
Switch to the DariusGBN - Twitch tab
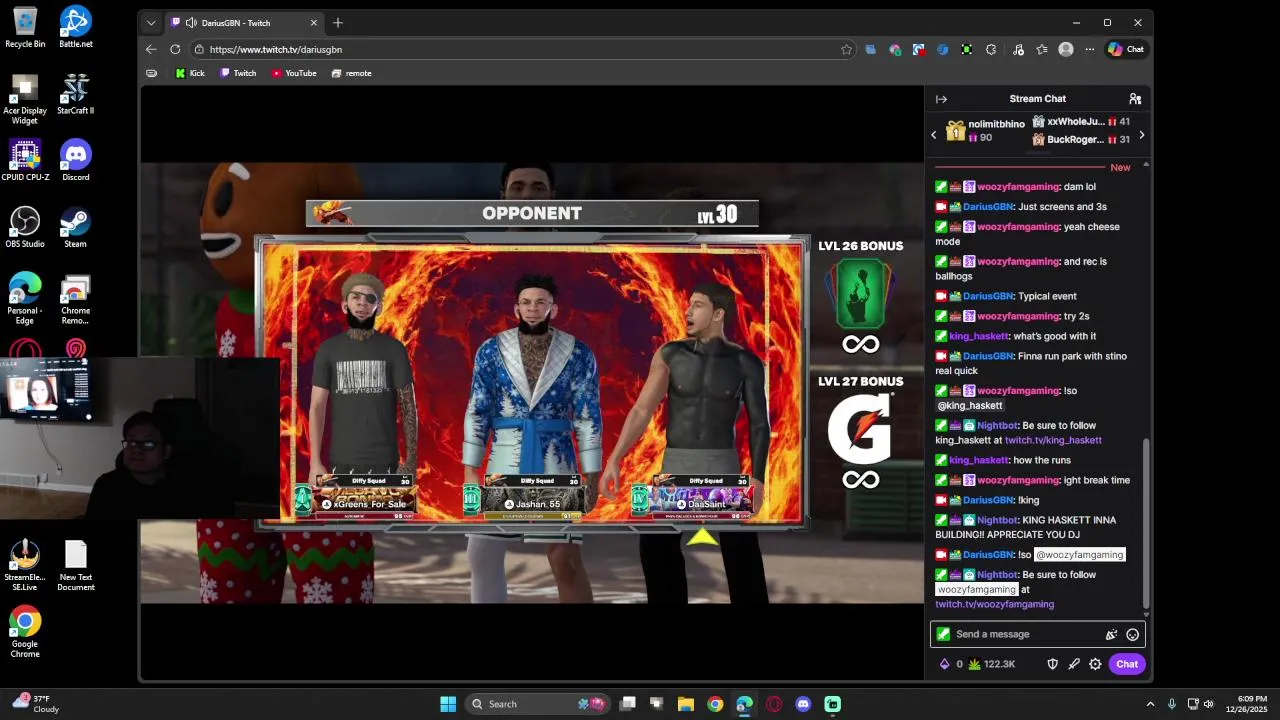pyautogui.click(x=245, y=23)
